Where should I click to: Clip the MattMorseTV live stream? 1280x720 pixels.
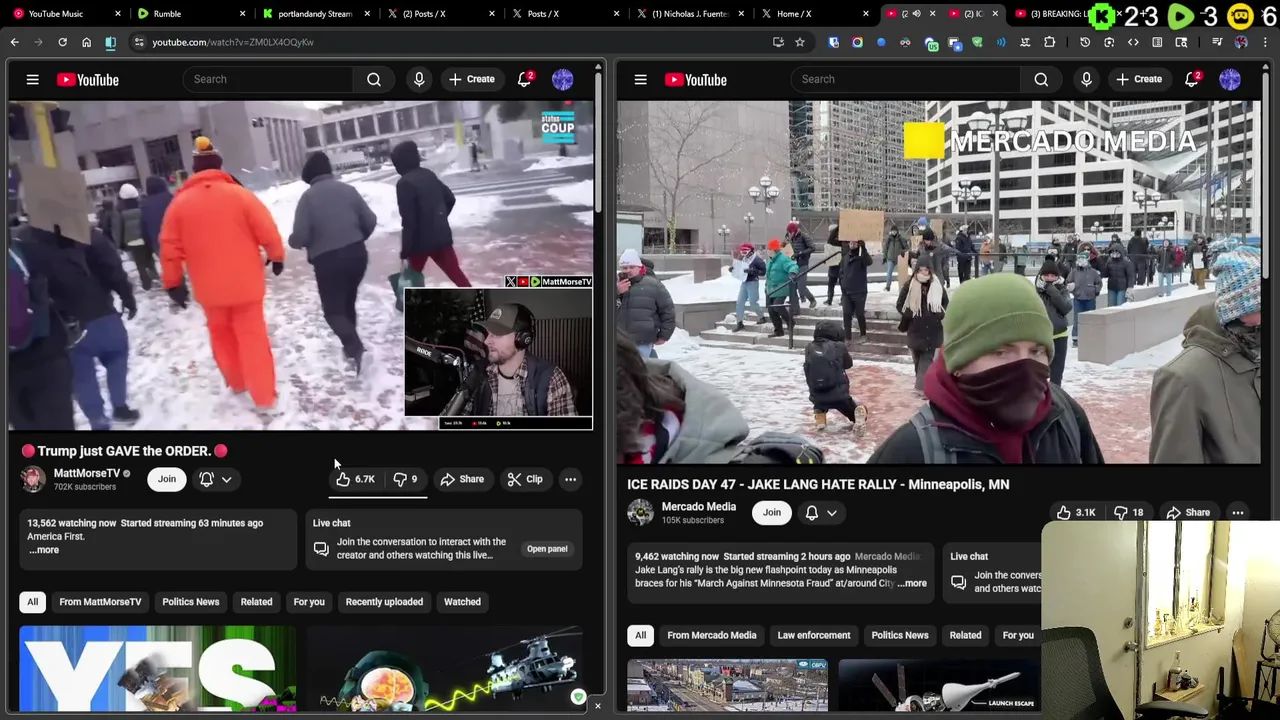click(x=525, y=479)
